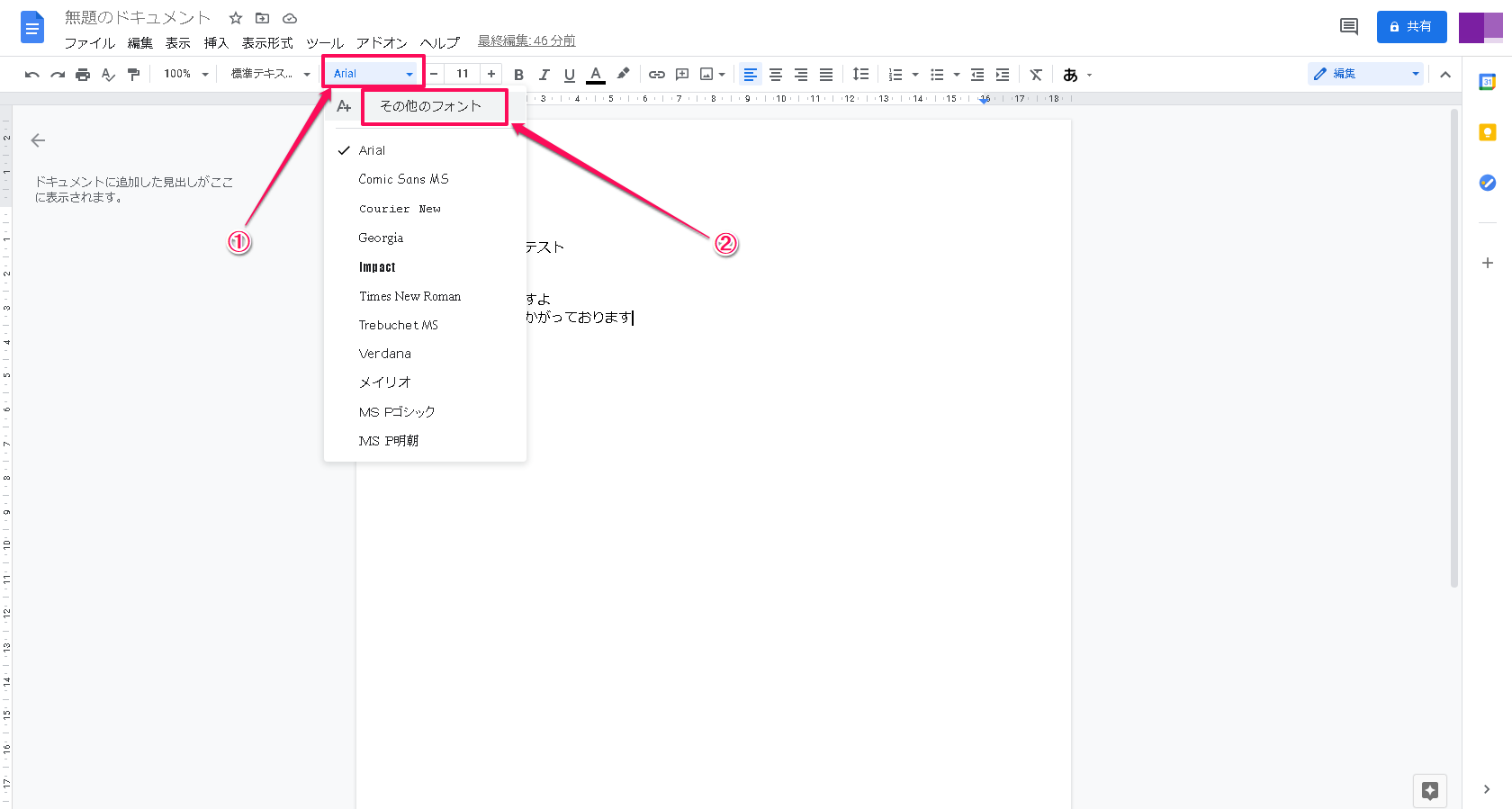Viewport: 1512px width, 809px height.
Task: Select right align
Action: point(801,75)
